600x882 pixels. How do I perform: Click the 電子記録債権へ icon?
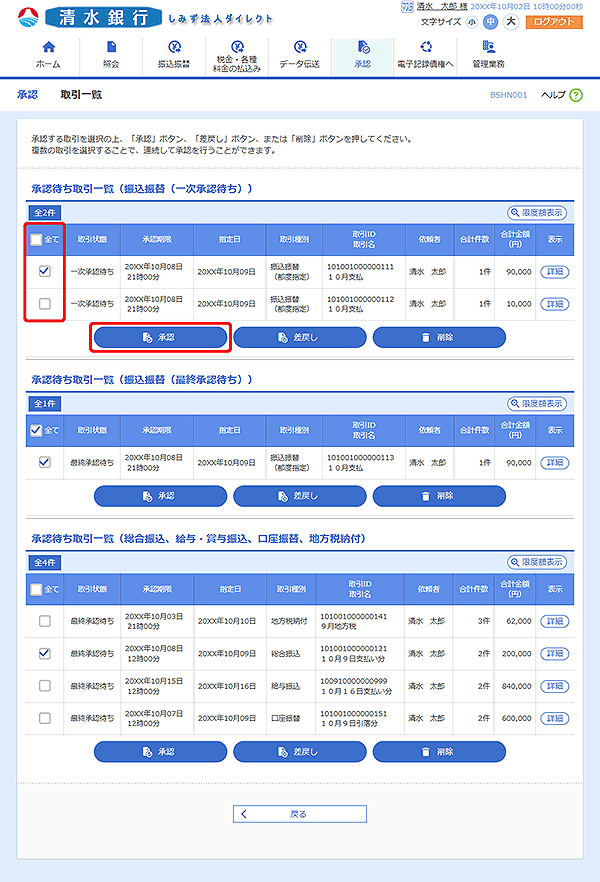(x=425, y=47)
